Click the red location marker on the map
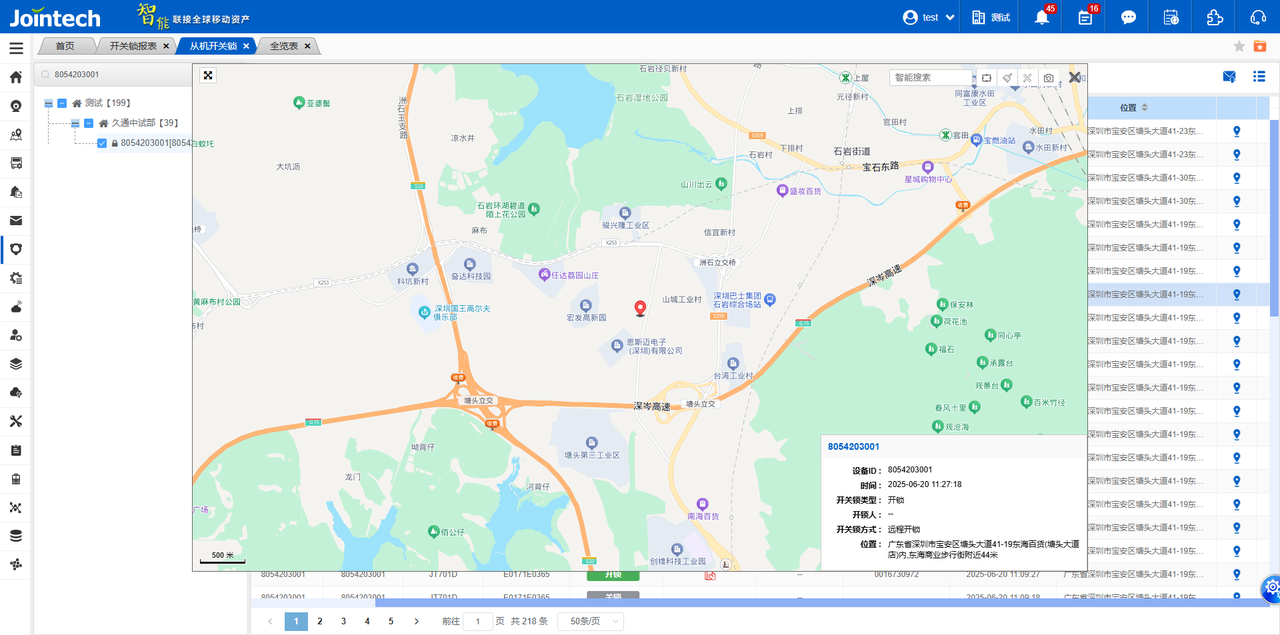Image resolution: width=1280 pixels, height=635 pixels. 641,307
